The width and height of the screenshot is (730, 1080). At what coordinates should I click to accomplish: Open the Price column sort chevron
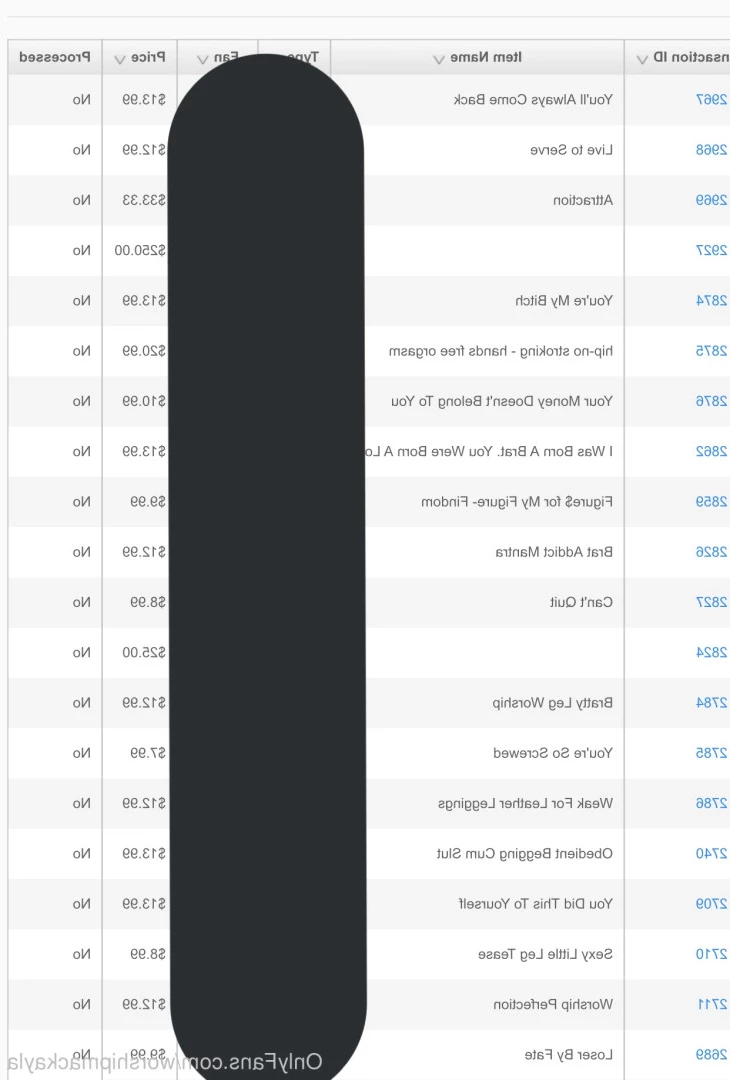(x=120, y=59)
